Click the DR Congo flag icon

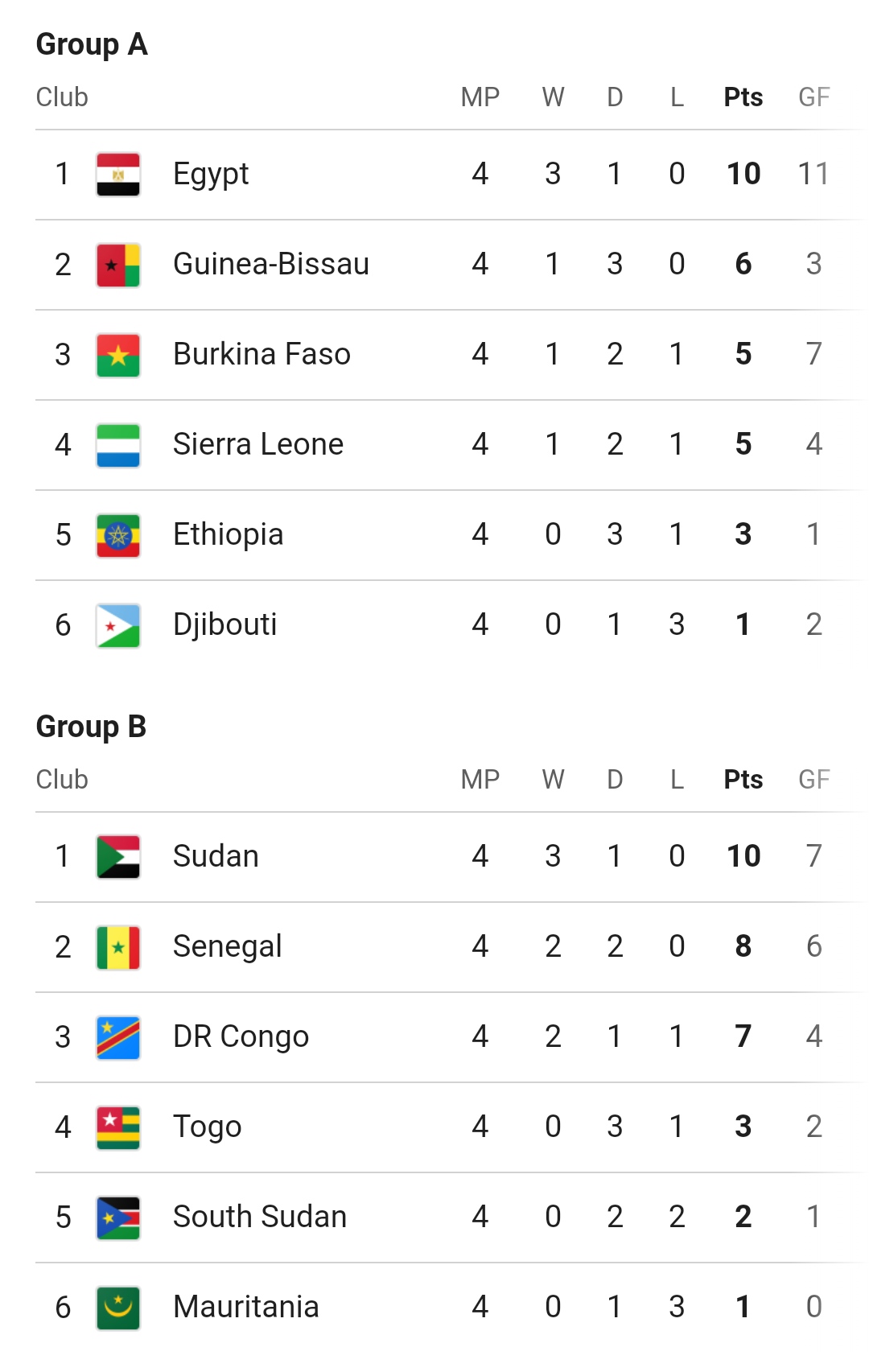coord(118,1037)
